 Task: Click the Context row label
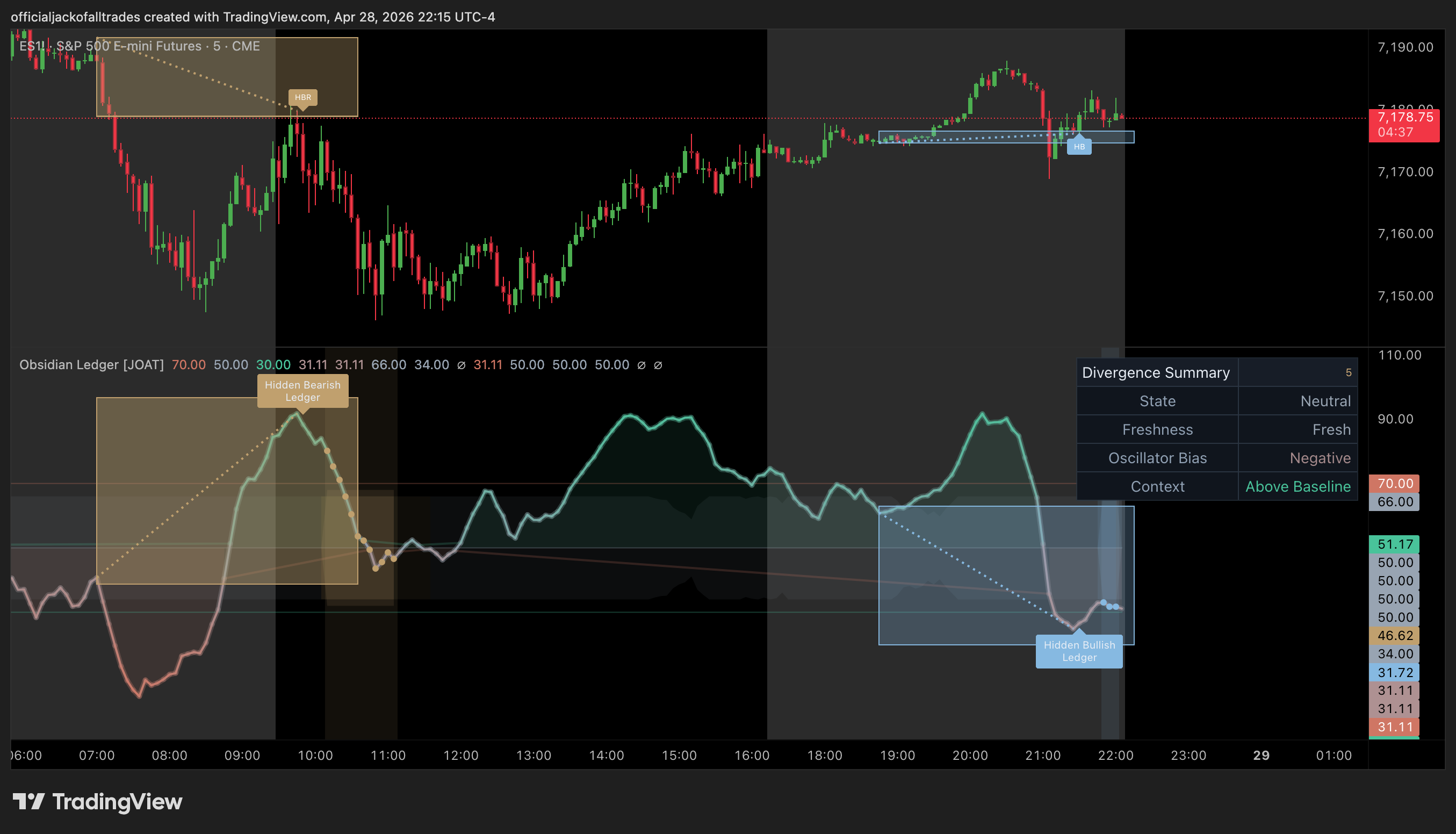[x=1157, y=486]
